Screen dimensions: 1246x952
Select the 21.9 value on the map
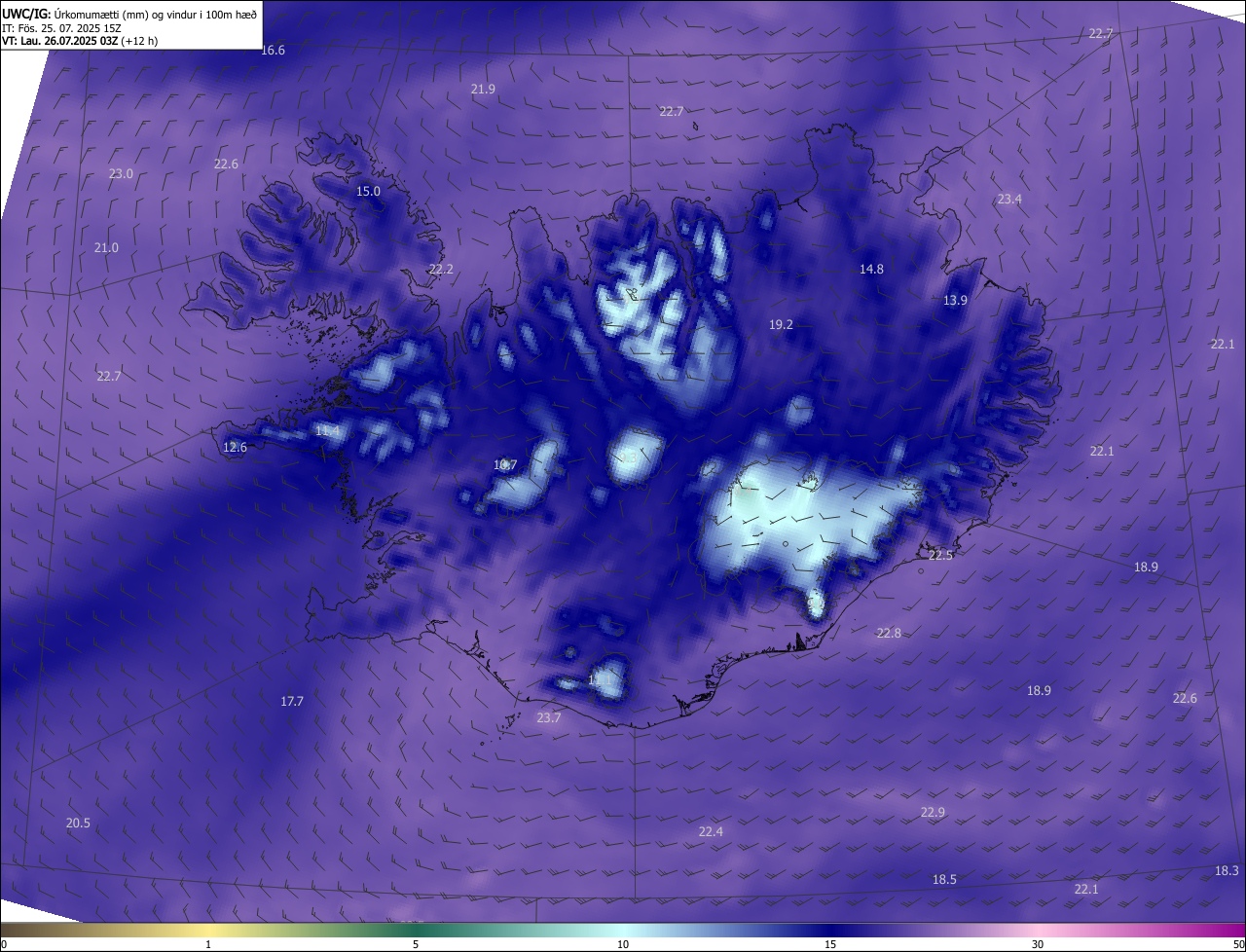click(483, 89)
